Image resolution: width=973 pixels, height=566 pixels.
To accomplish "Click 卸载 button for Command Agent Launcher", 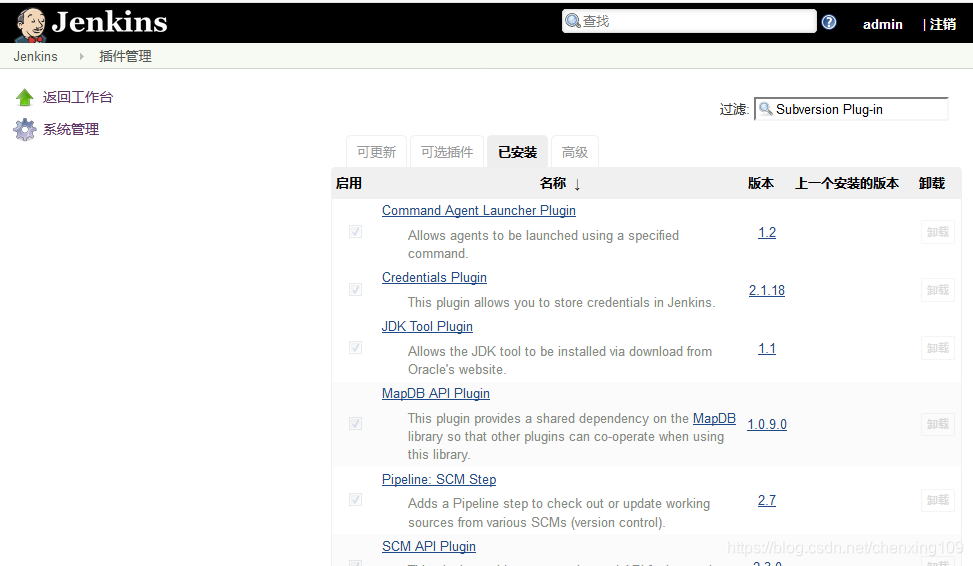I will [938, 232].
